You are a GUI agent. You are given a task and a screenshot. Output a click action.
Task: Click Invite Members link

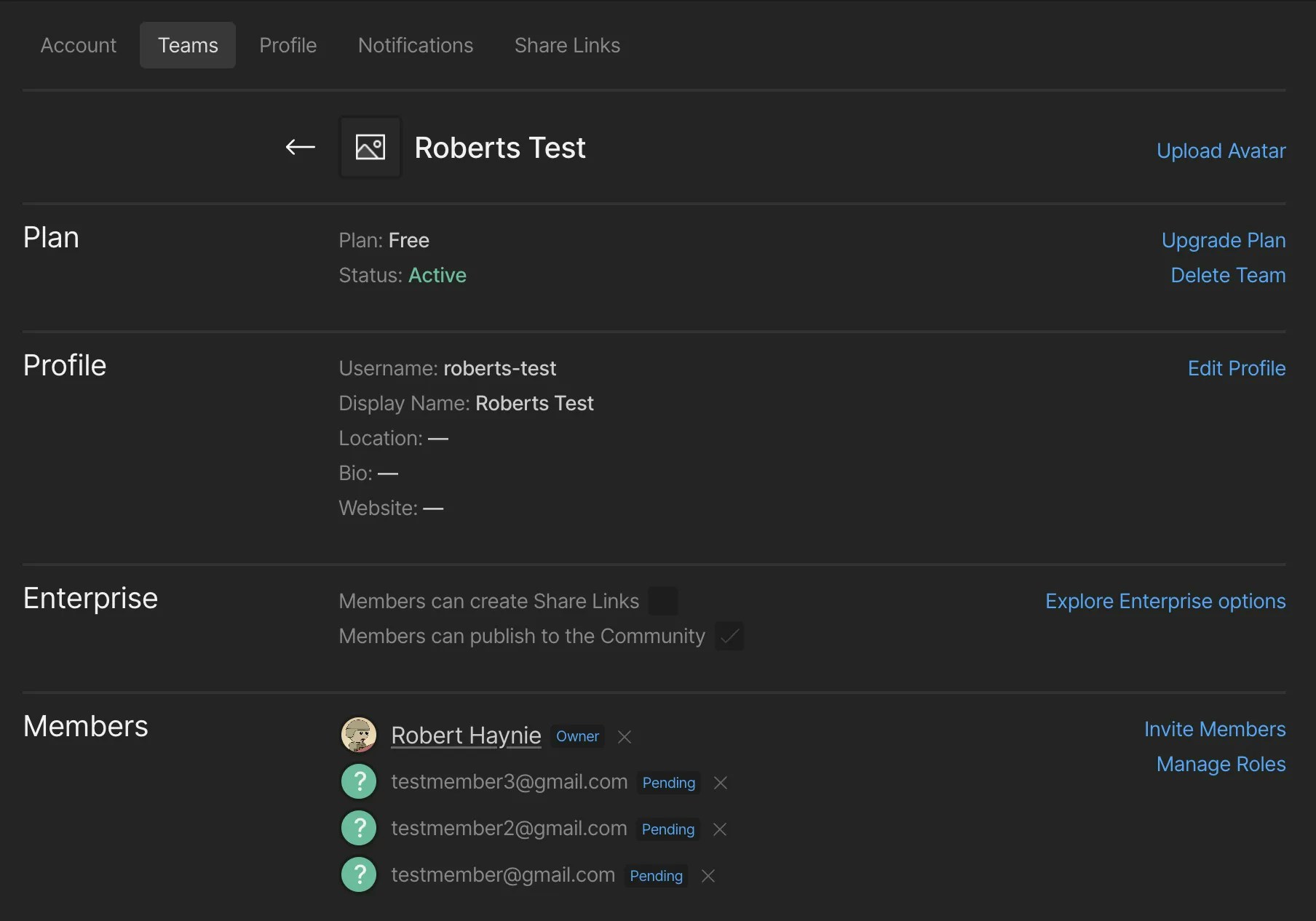[1214, 729]
